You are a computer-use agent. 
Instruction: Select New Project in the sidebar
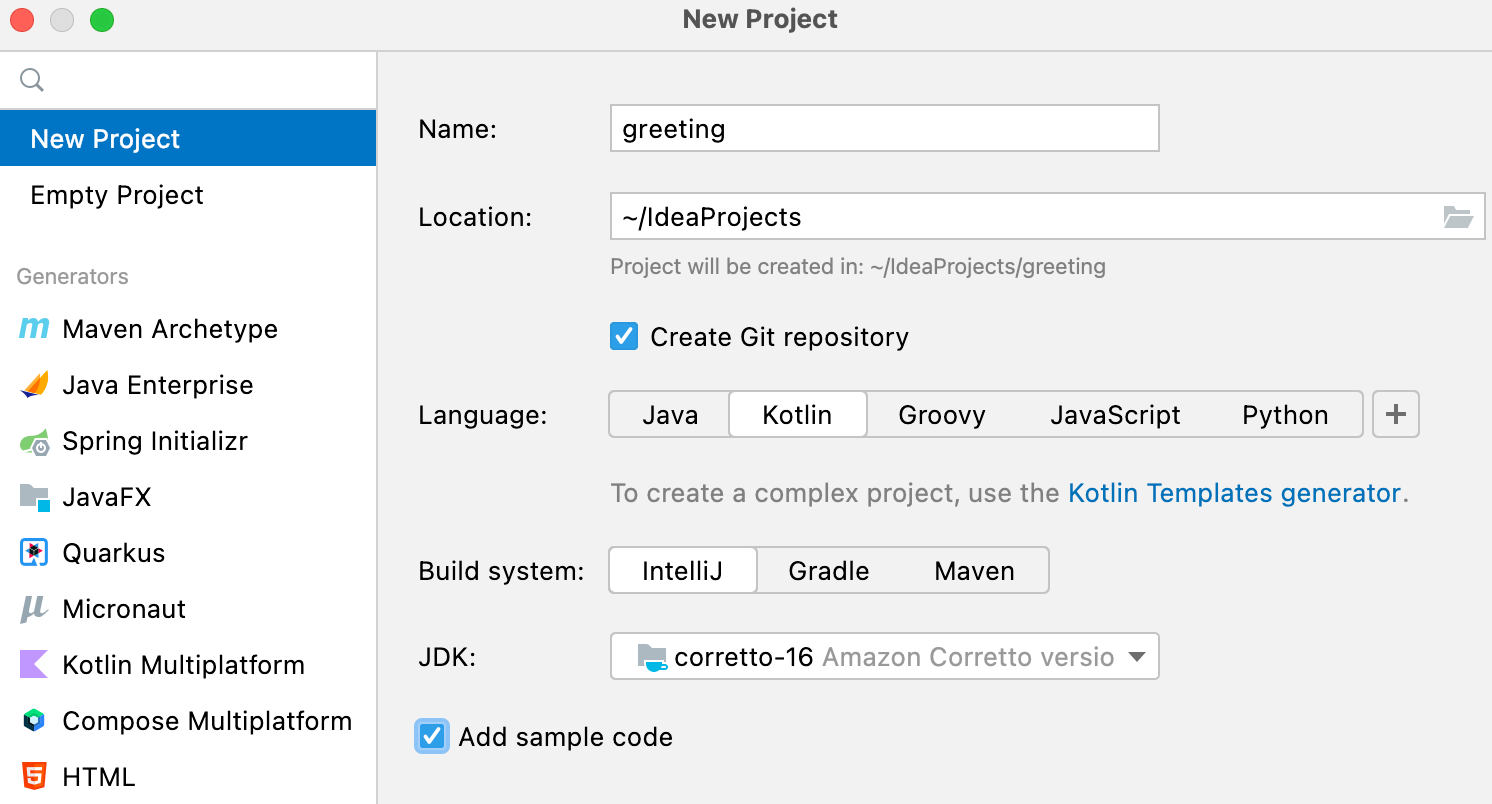[x=188, y=138]
